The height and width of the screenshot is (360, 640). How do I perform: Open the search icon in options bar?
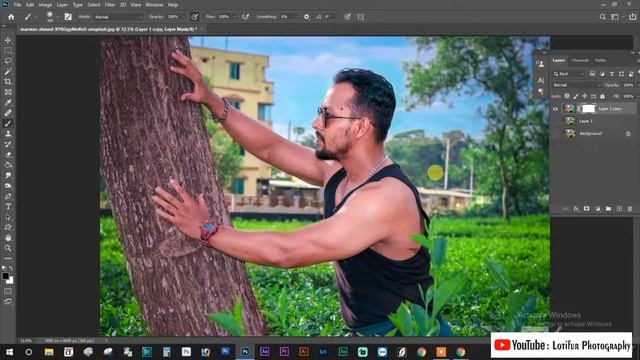click(x=602, y=17)
